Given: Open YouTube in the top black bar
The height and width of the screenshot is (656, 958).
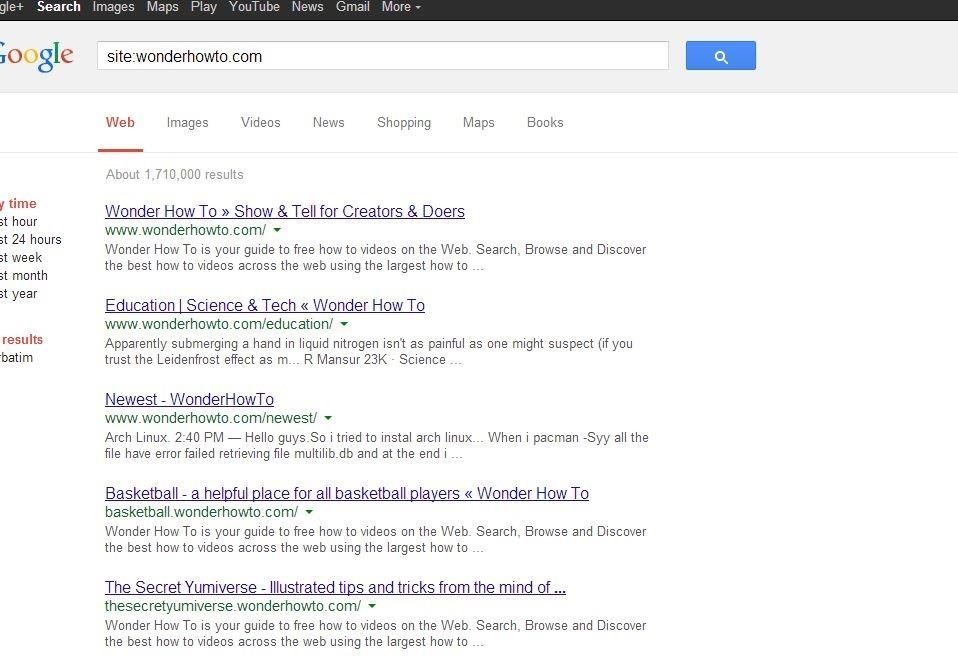Looking at the screenshot, I should 254,7.
